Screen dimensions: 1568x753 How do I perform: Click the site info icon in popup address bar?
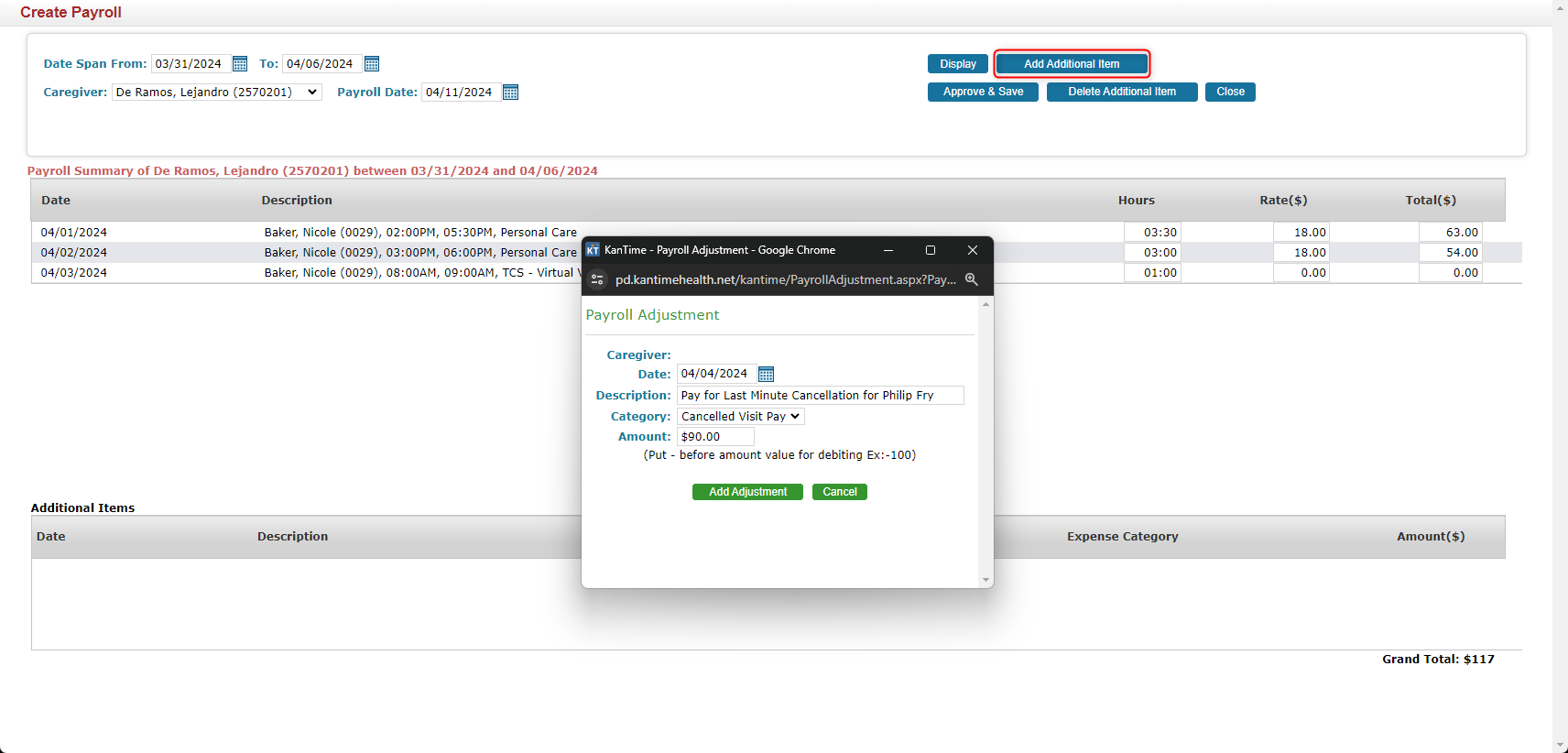[x=598, y=279]
